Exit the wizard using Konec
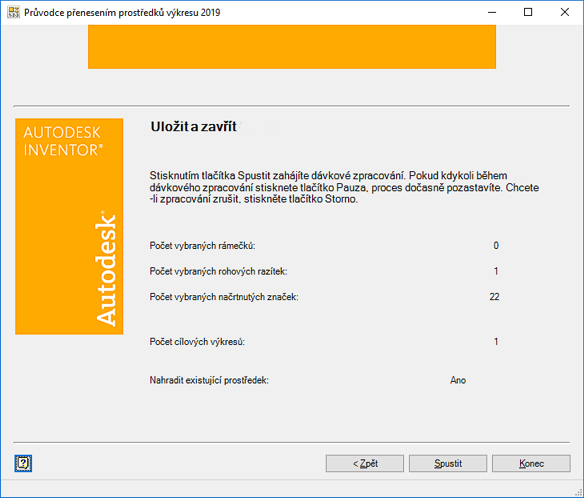 531,463
